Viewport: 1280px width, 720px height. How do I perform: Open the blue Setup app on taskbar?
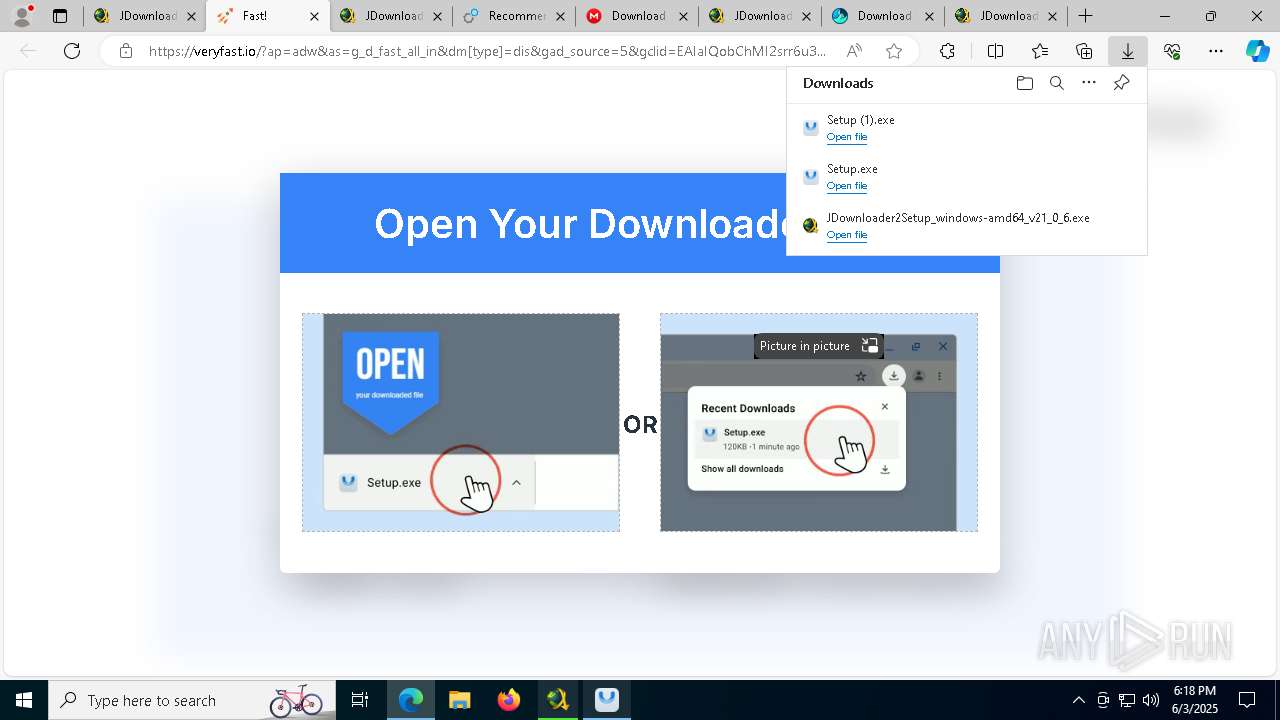pos(607,700)
